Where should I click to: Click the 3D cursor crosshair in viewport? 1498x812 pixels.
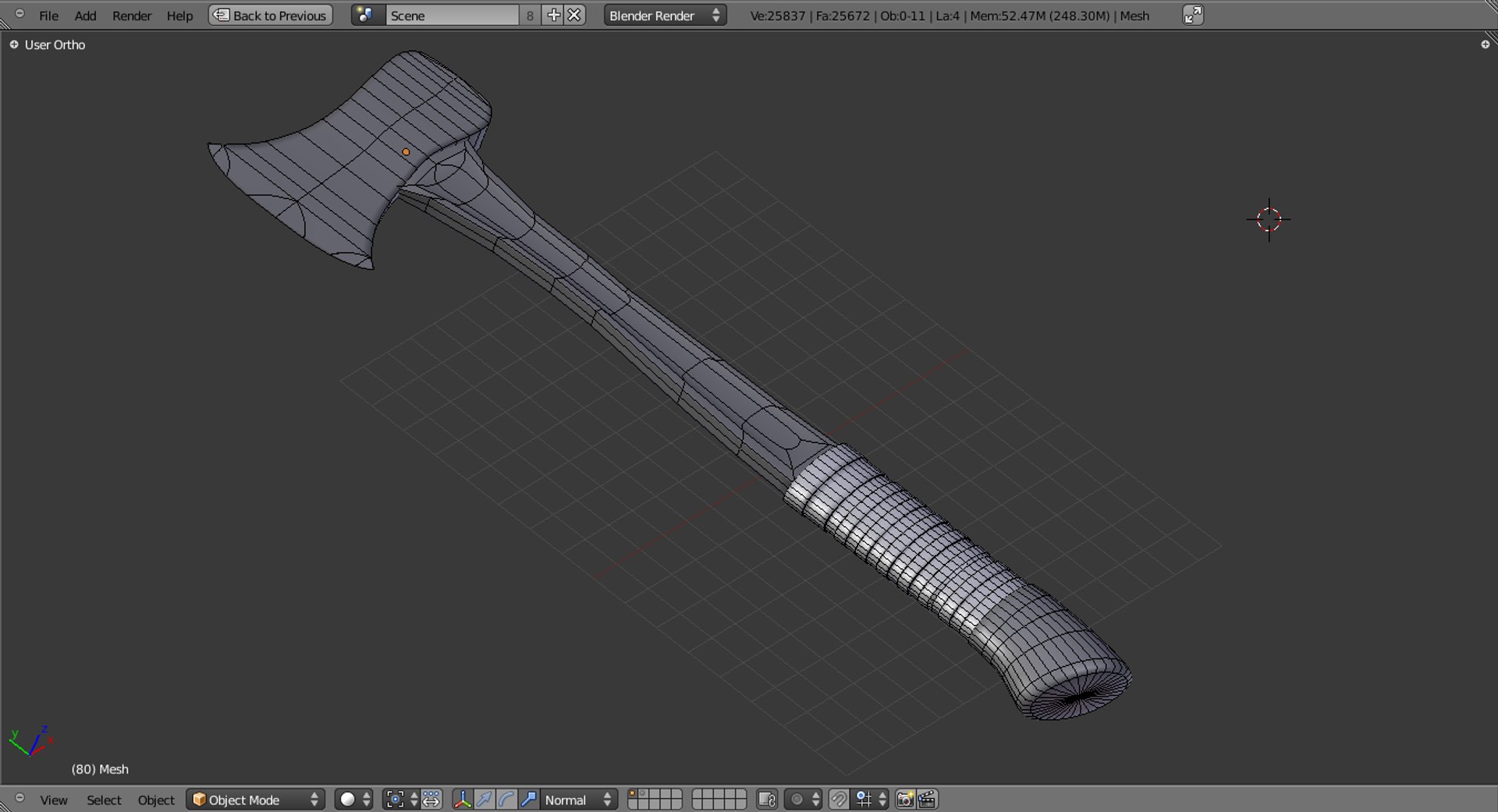click(1269, 220)
